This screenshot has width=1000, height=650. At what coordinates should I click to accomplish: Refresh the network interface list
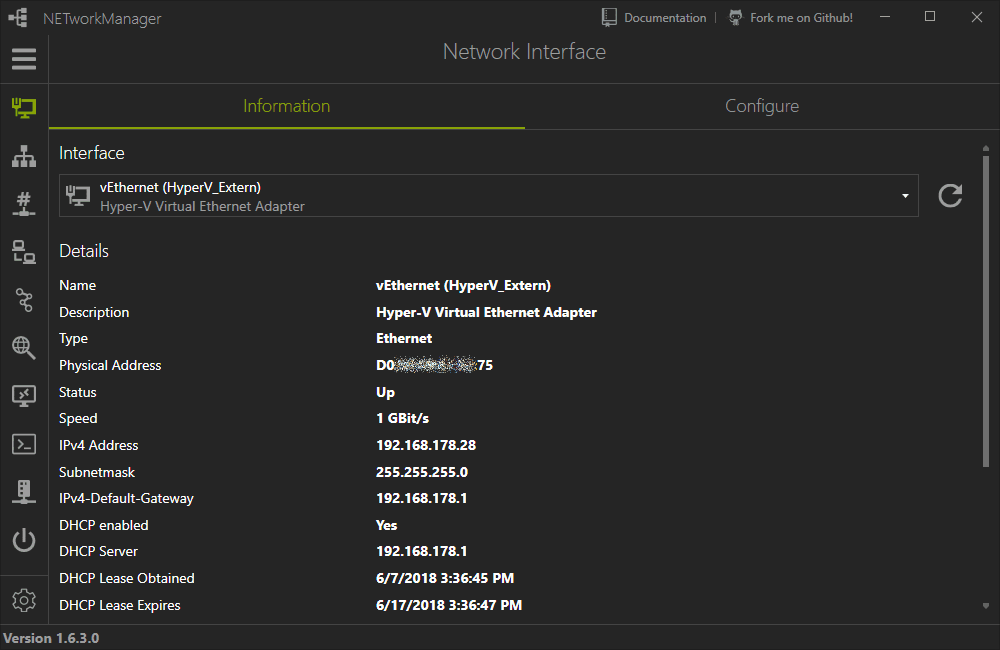tap(950, 195)
